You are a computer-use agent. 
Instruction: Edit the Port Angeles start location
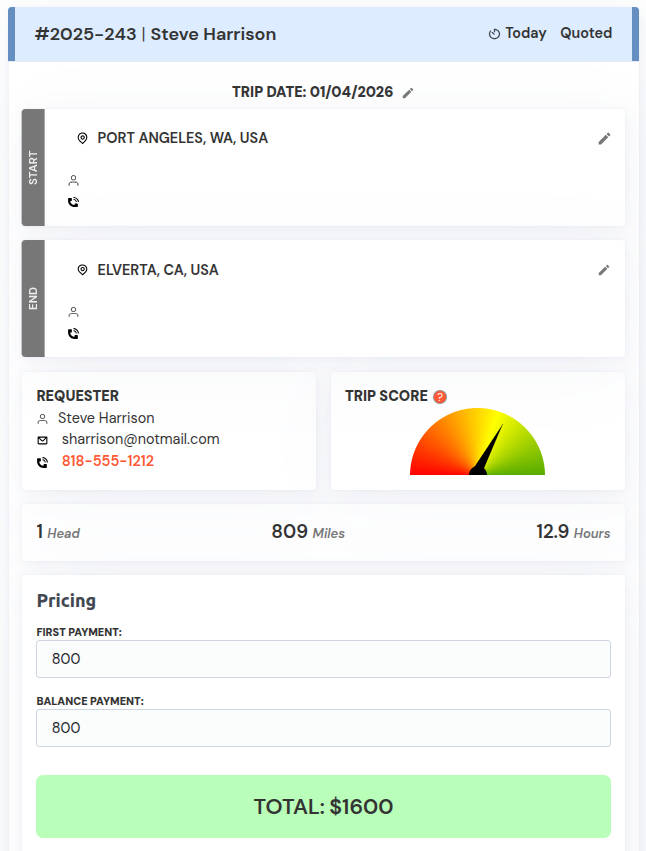point(604,139)
